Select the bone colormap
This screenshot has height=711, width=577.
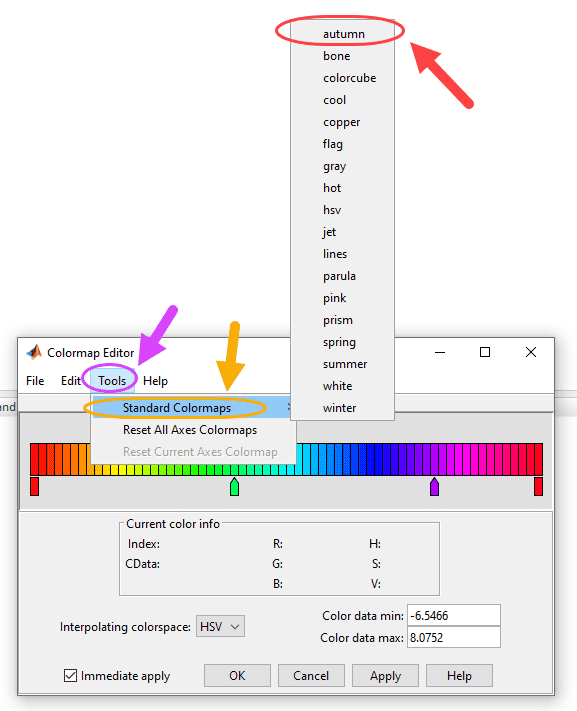pyautogui.click(x=342, y=56)
